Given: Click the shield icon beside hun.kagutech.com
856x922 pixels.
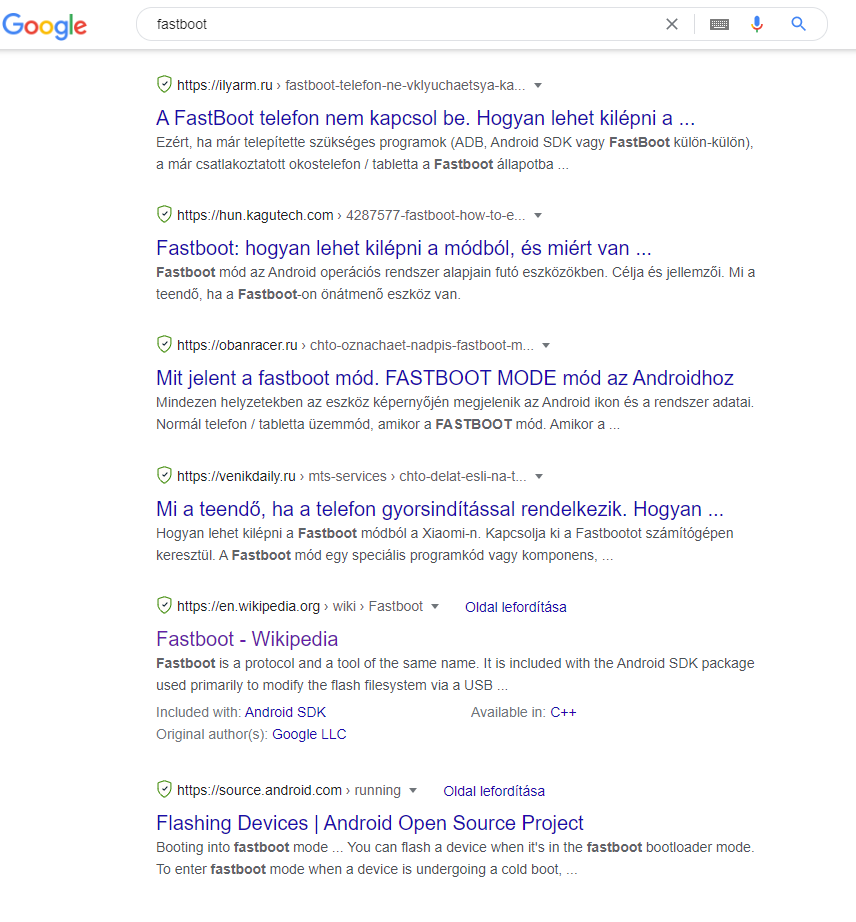Looking at the screenshot, I should pos(164,214).
